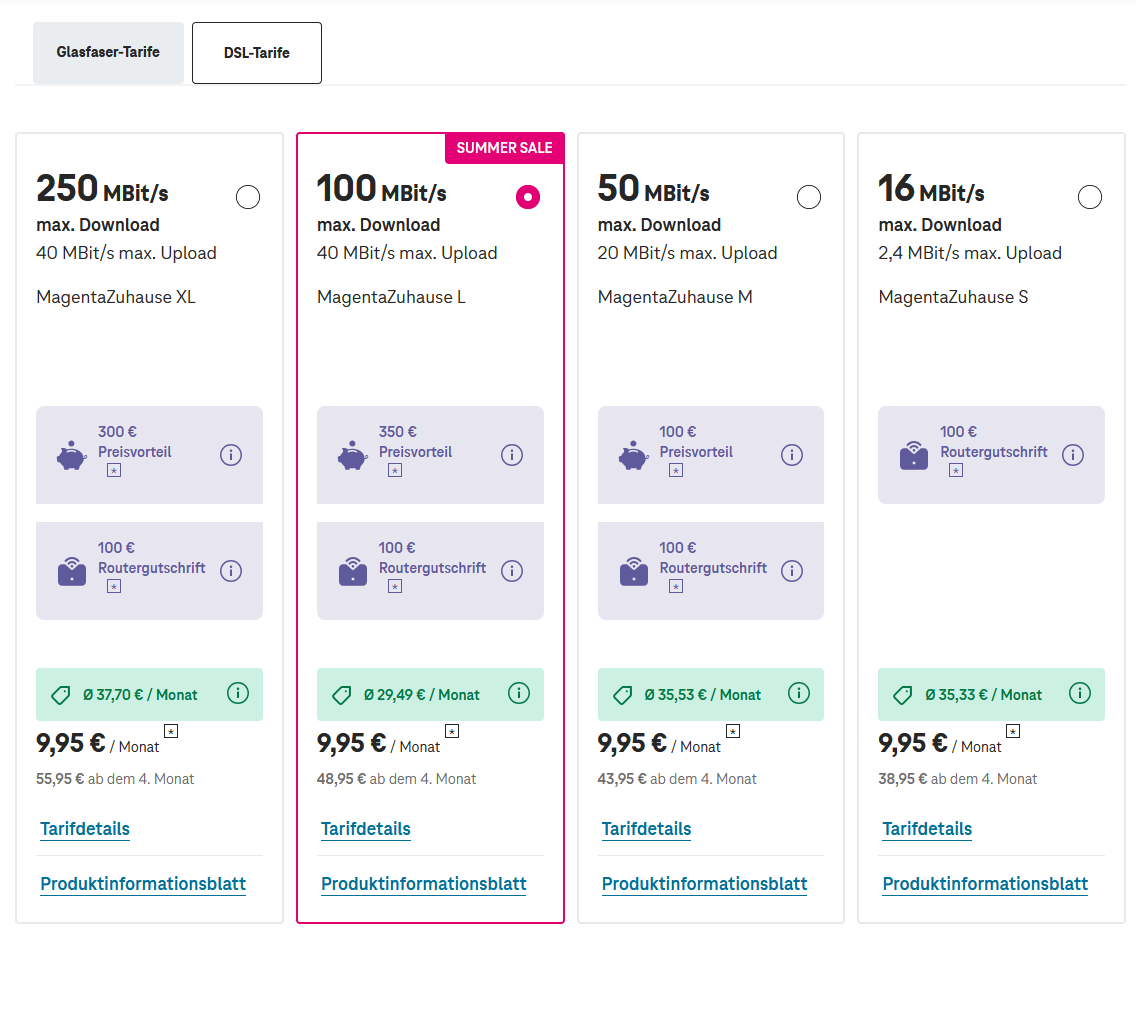Click info icon for MagentaZuhause S Routergutschrift
Viewport: 1136px width, 1014px height.
pyautogui.click(x=1073, y=455)
